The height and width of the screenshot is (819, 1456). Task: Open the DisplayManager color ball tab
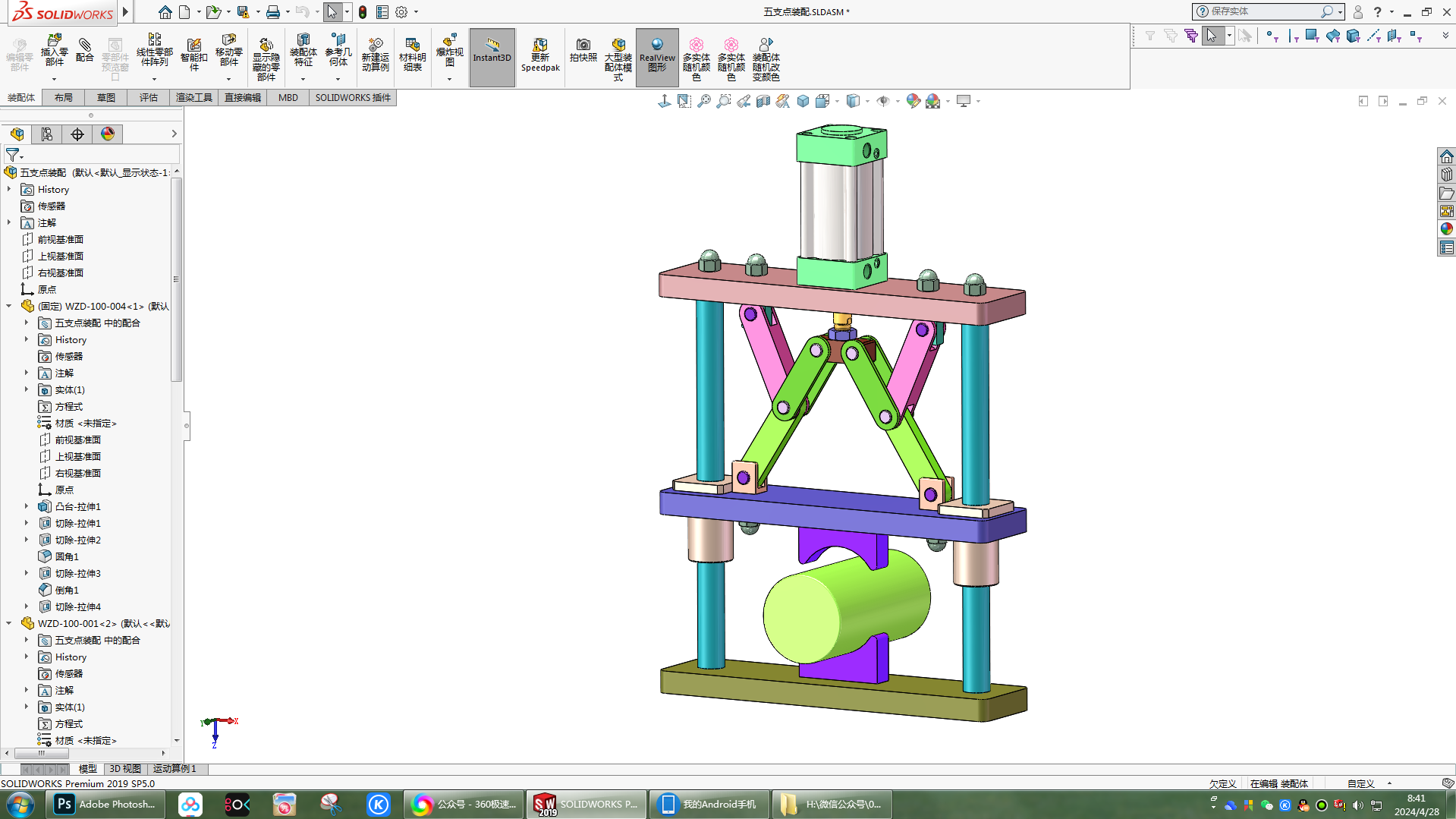[108, 134]
